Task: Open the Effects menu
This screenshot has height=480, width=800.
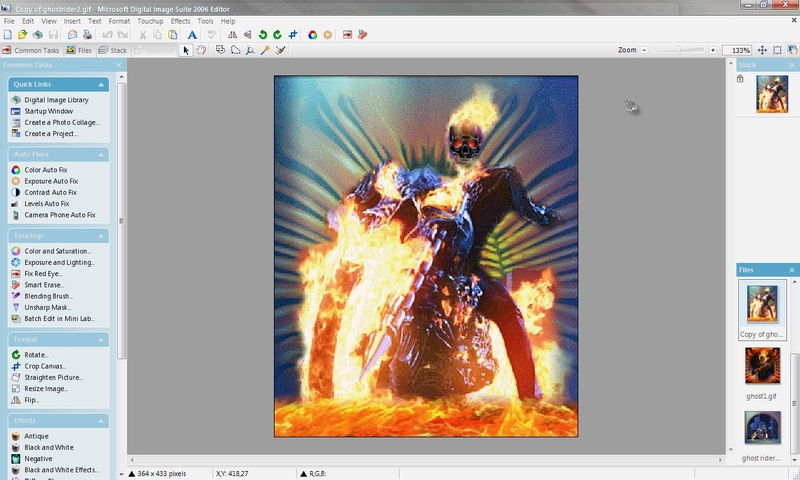Action: point(180,20)
